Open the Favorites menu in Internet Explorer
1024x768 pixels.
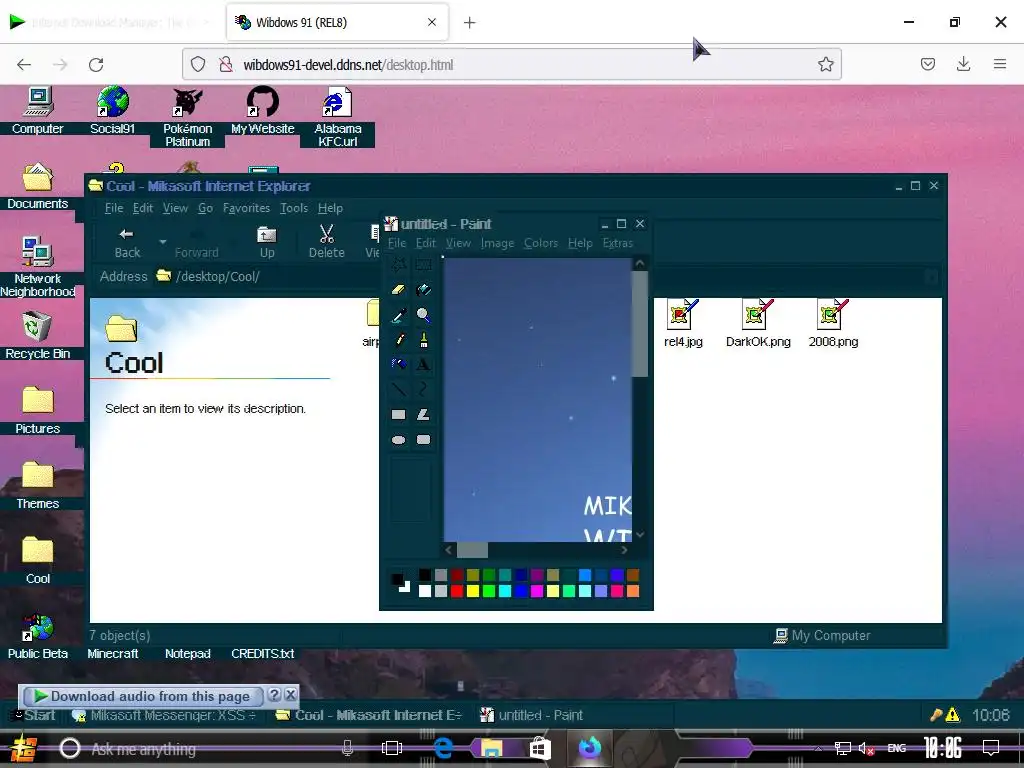click(246, 208)
